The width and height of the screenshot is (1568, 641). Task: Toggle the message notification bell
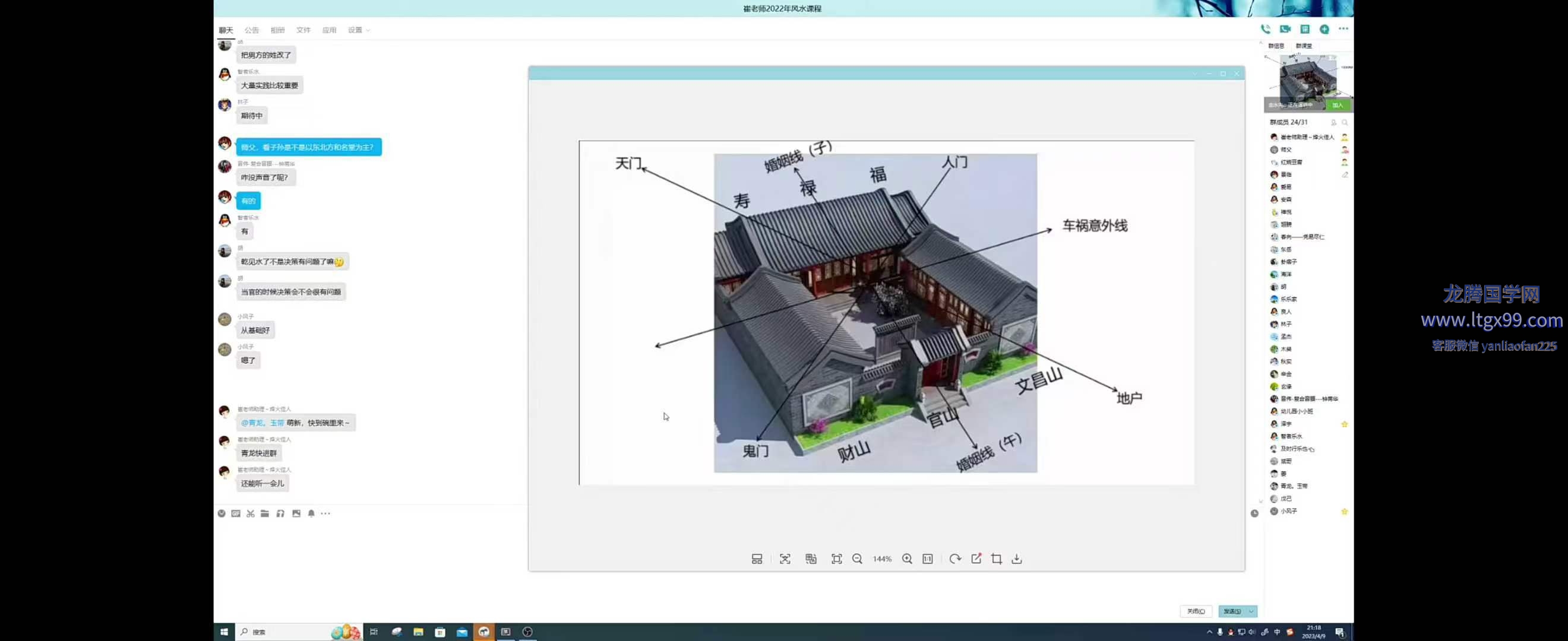[311, 513]
